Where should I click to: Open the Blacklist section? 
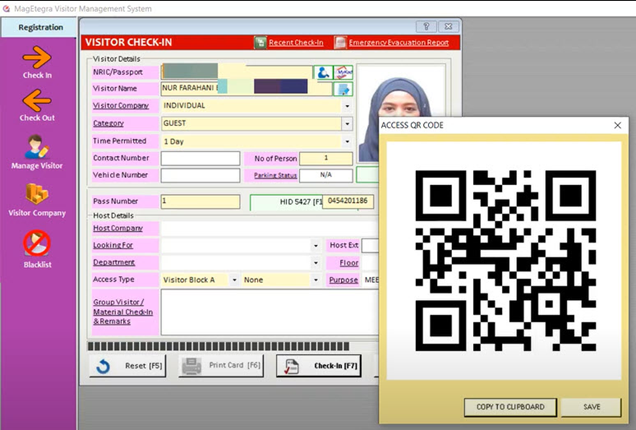37,248
